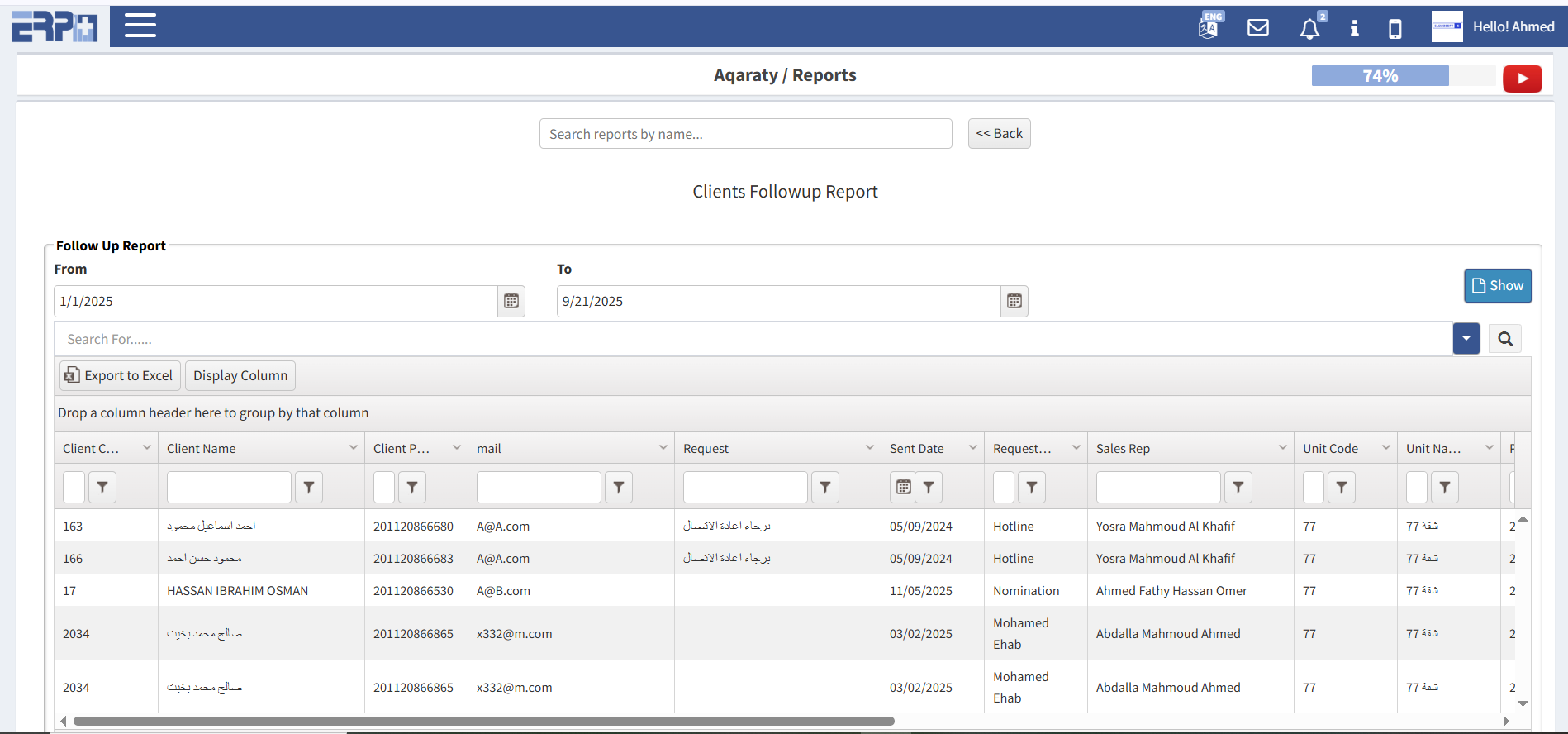The height and width of the screenshot is (734, 1568).
Task: Click the info icon in header
Action: tap(1354, 29)
